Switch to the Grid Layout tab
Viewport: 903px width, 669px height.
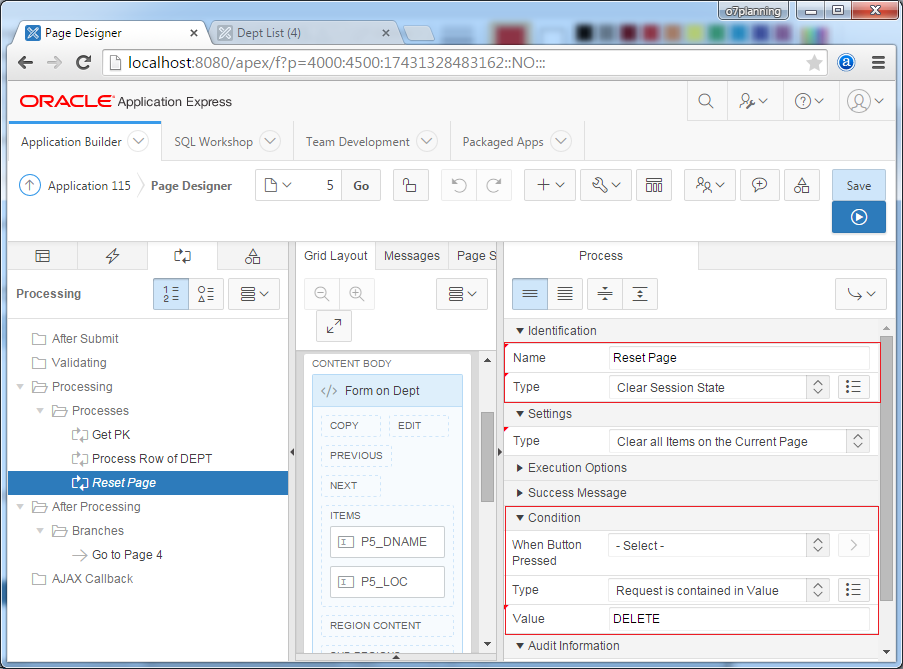(336, 256)
